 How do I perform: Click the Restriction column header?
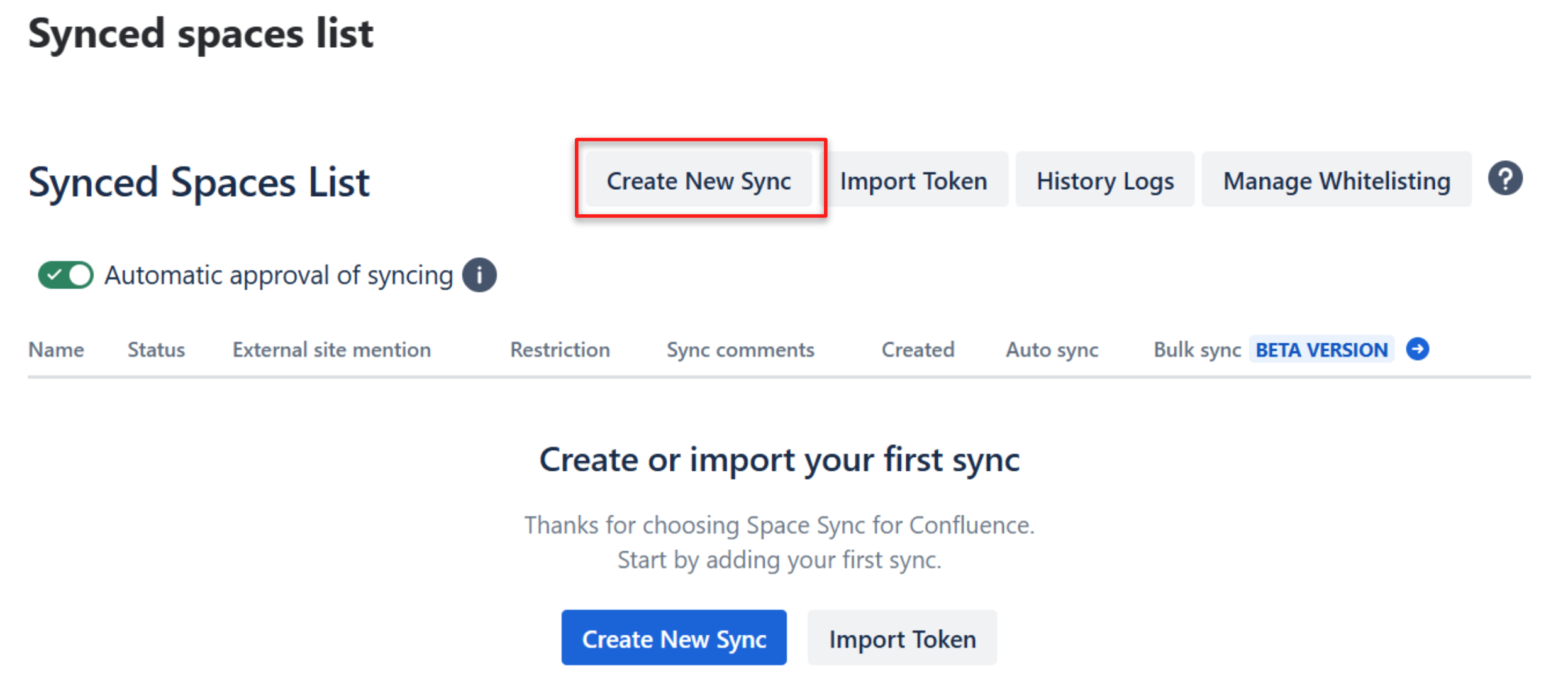(x=560, y=349)
